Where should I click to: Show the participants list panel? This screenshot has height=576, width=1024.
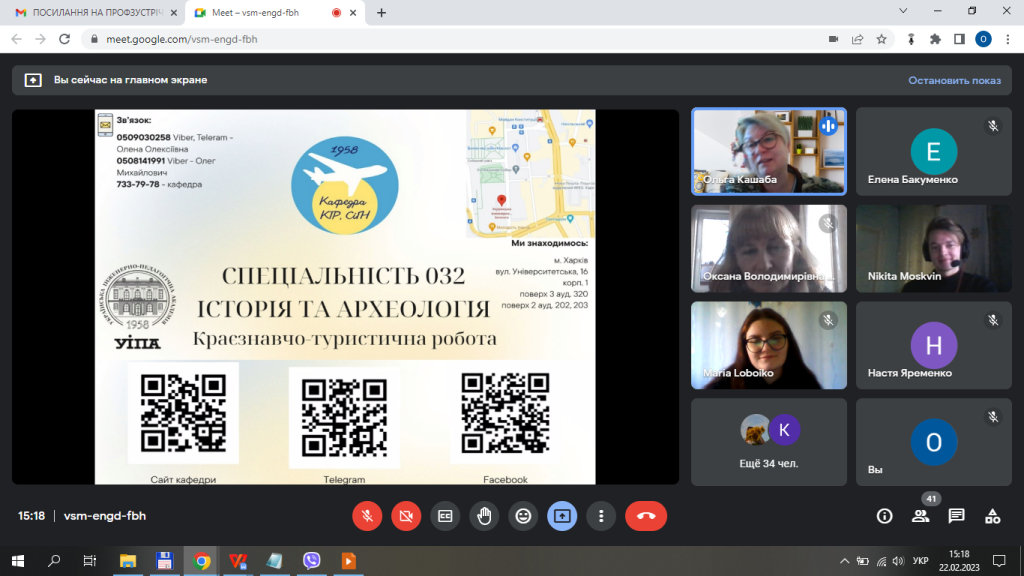pyautogui.click(x=921, y=516)
